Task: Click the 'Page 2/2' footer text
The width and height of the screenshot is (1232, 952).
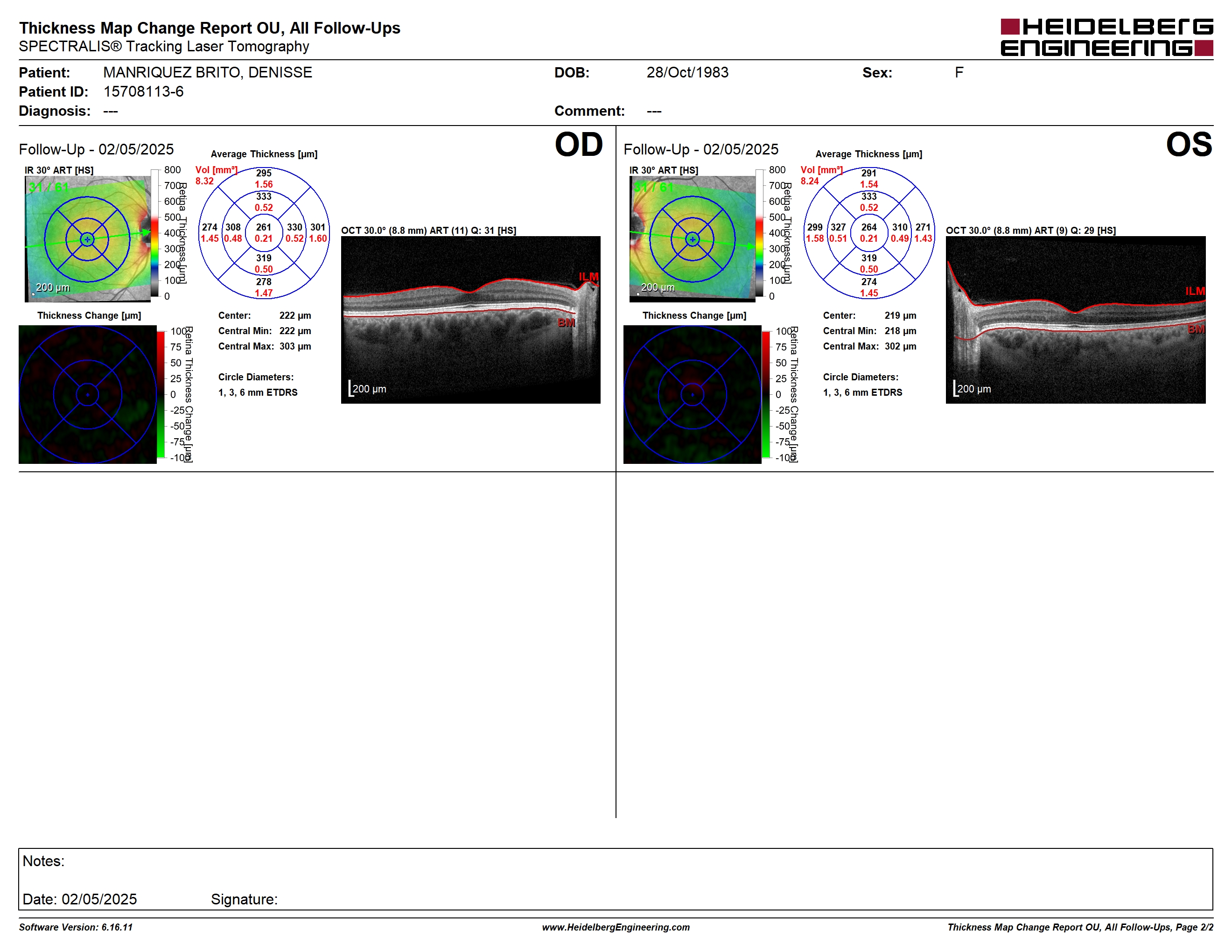Action: point(1194,927)
